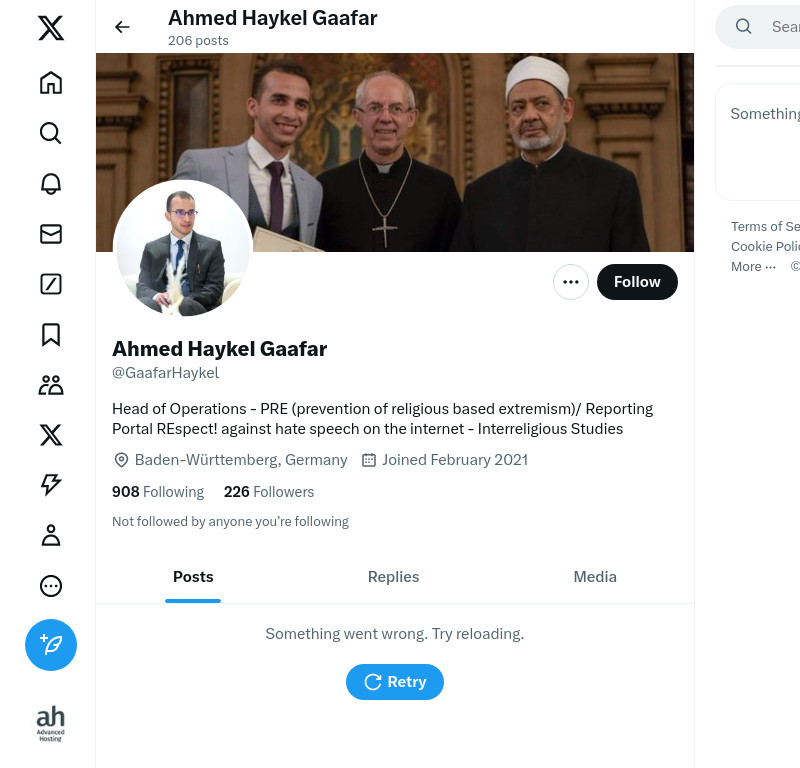Follow Ahmed Haykel Gaafar
800x768 pixels.
click(637, 282)
